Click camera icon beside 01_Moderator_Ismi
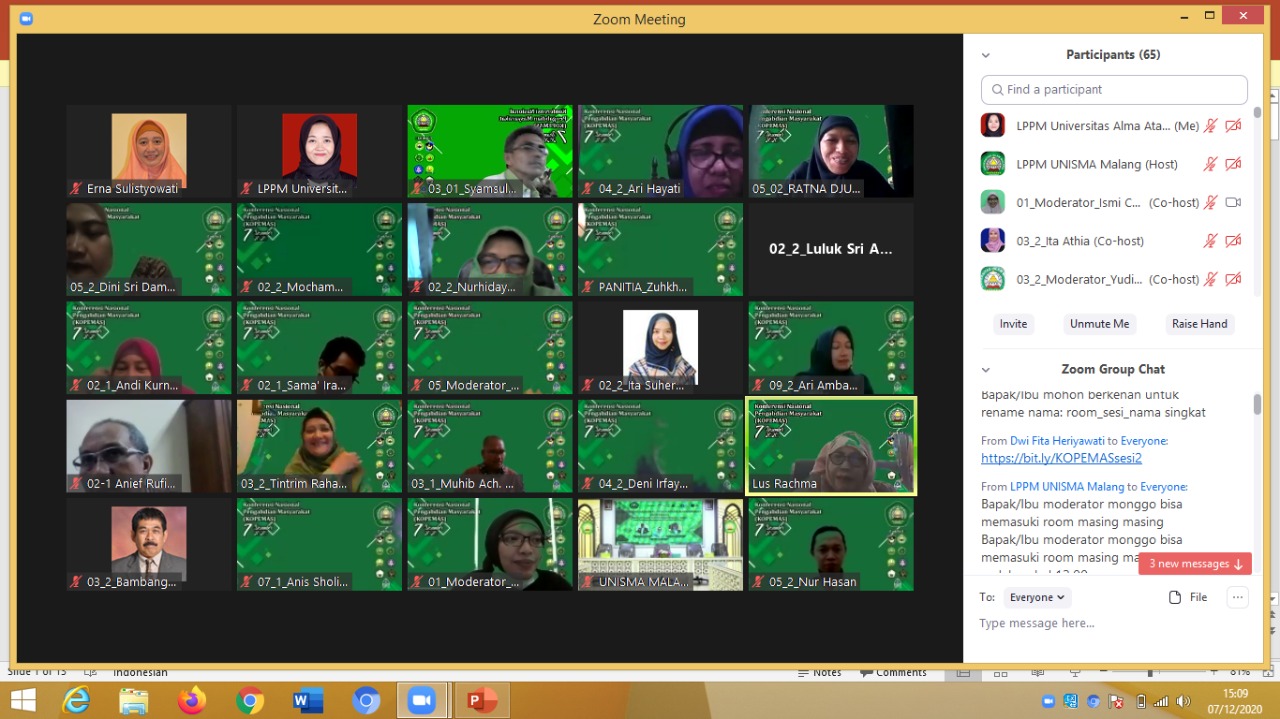 click(x=1233, y=202)
